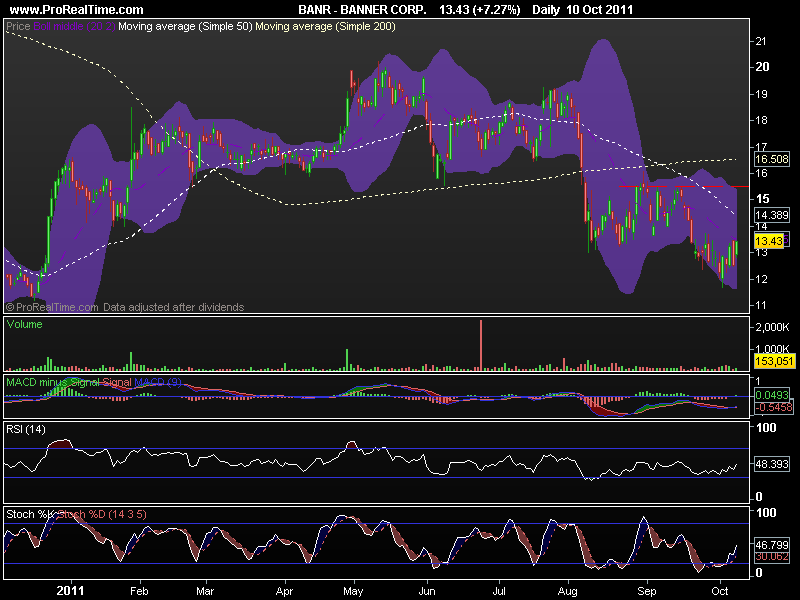The width and height of the screenshot is (800, 600).
Task: Click the 30.062 stochastic value box
Action: 771,557
